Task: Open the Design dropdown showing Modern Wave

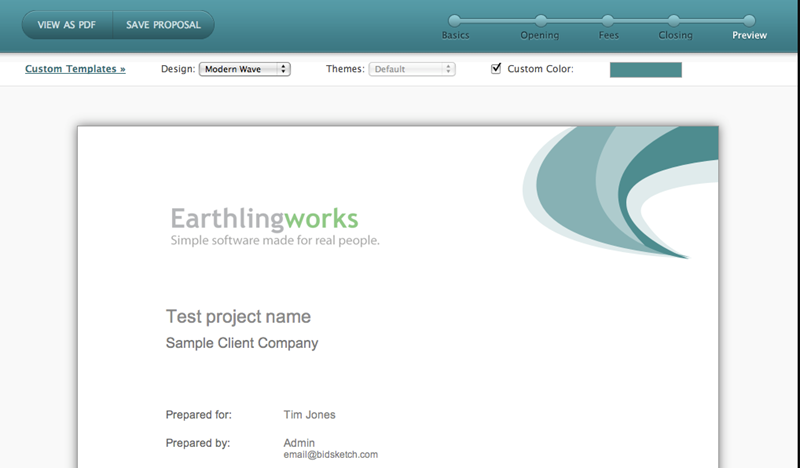Action: coord(245,69)
